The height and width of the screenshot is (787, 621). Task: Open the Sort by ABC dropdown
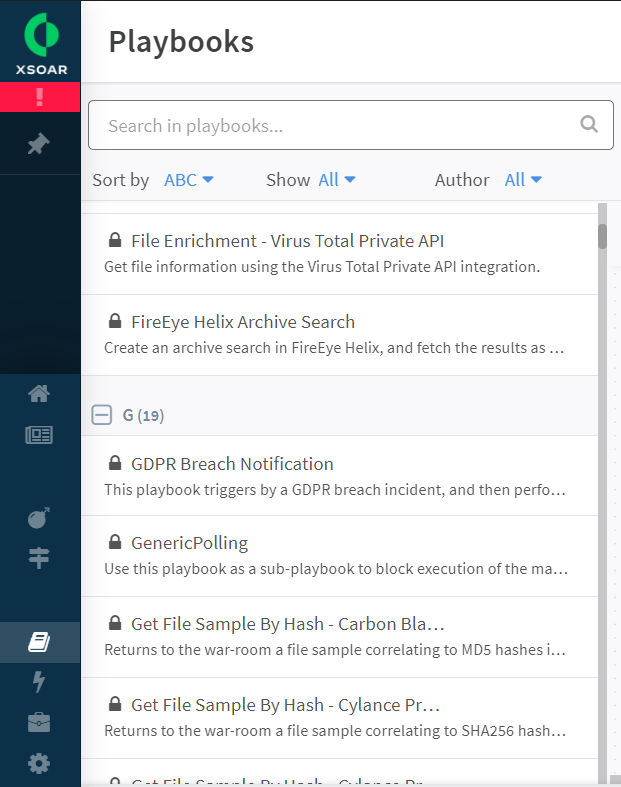click(x=188, y=180)
